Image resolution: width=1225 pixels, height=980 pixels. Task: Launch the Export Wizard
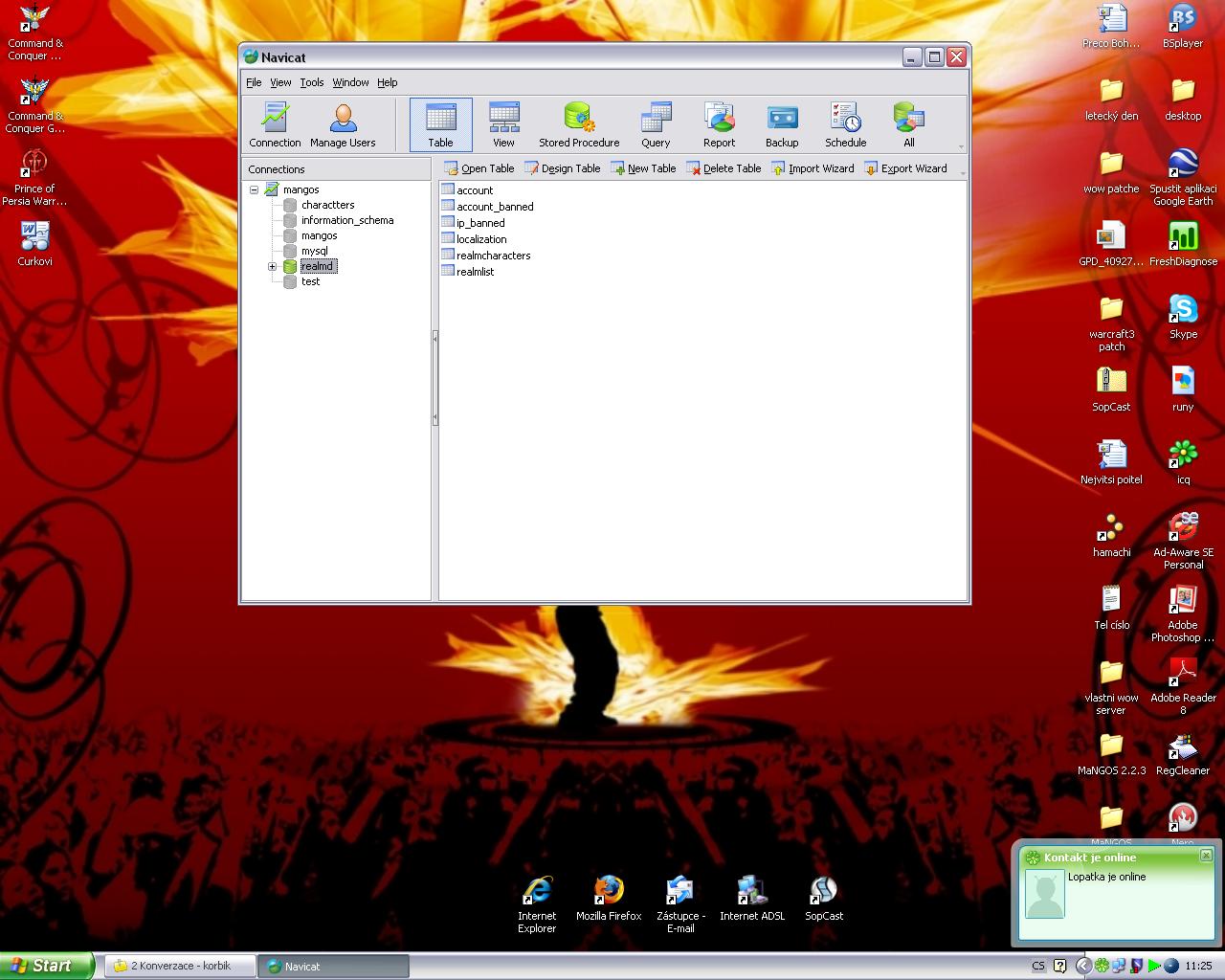pos(905,168)
